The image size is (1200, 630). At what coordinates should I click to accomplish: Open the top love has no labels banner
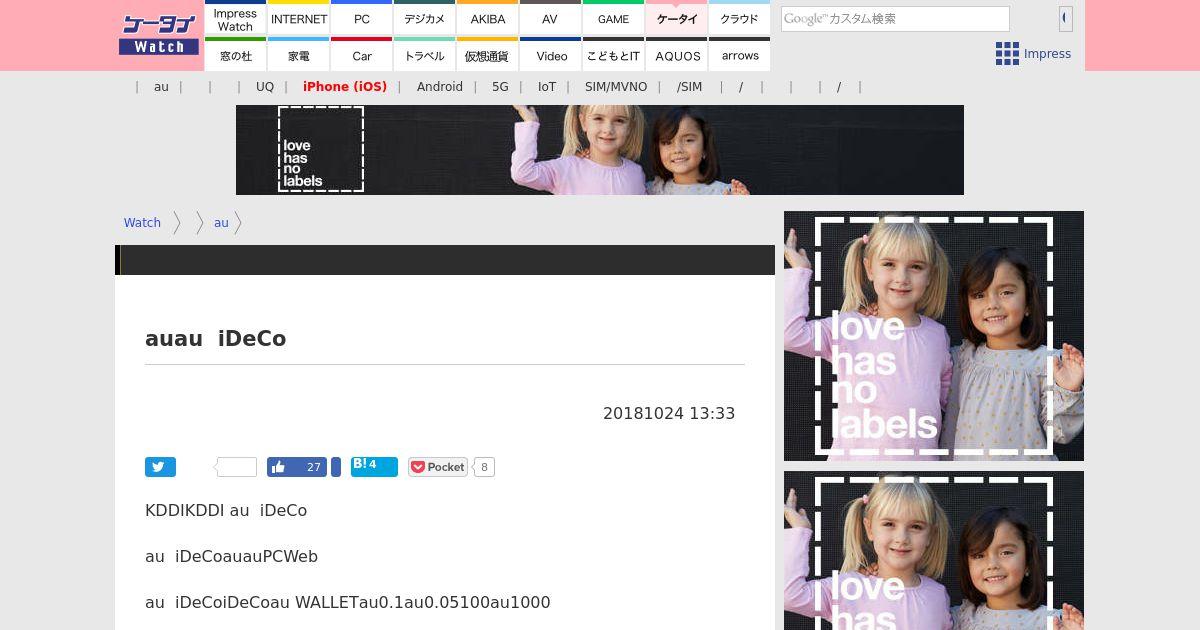click(x=600, y=150)
